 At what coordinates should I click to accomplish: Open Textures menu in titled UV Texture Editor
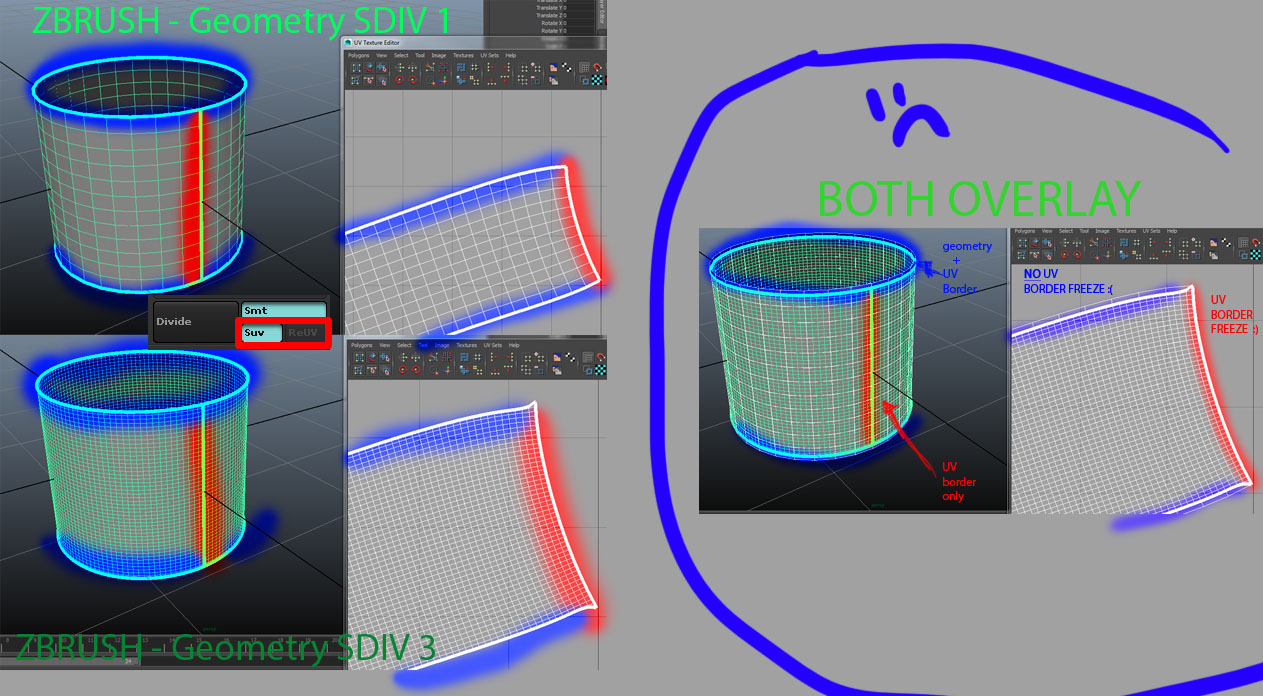coord(463,55)
